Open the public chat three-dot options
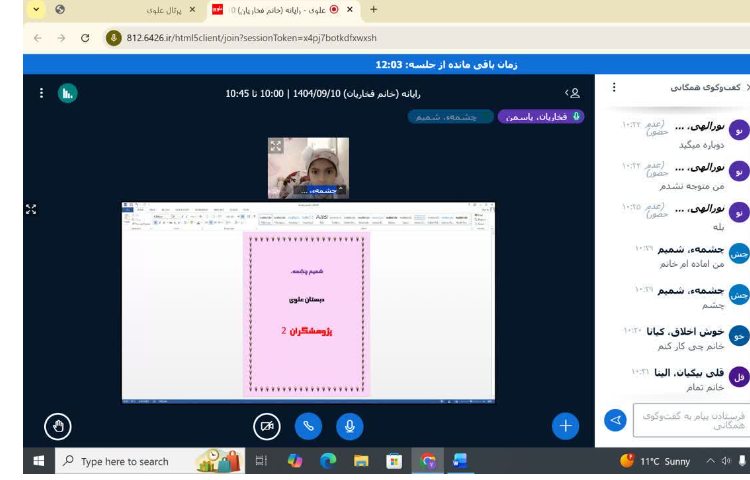Image resolution: width=750 pixels, height=480 pixels. click(614, 87)
